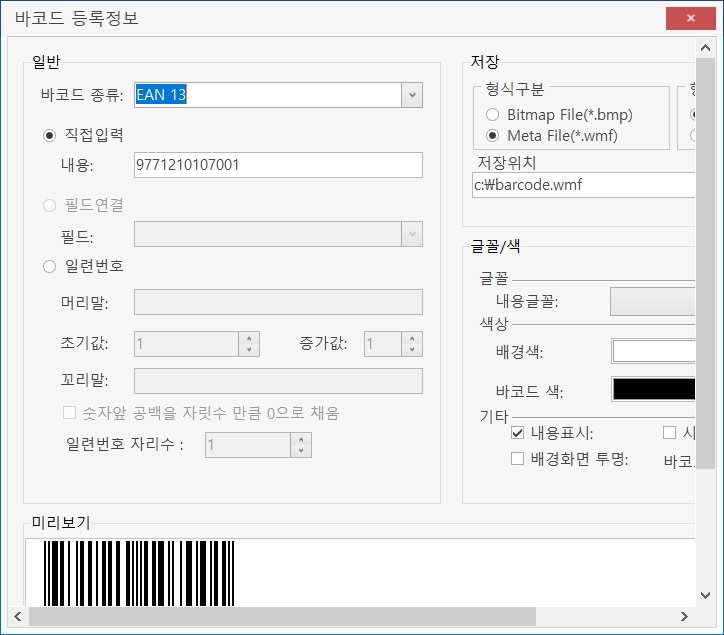
Task: Click the horizontal scrollbar right arrow
Action: pos(684,617)
